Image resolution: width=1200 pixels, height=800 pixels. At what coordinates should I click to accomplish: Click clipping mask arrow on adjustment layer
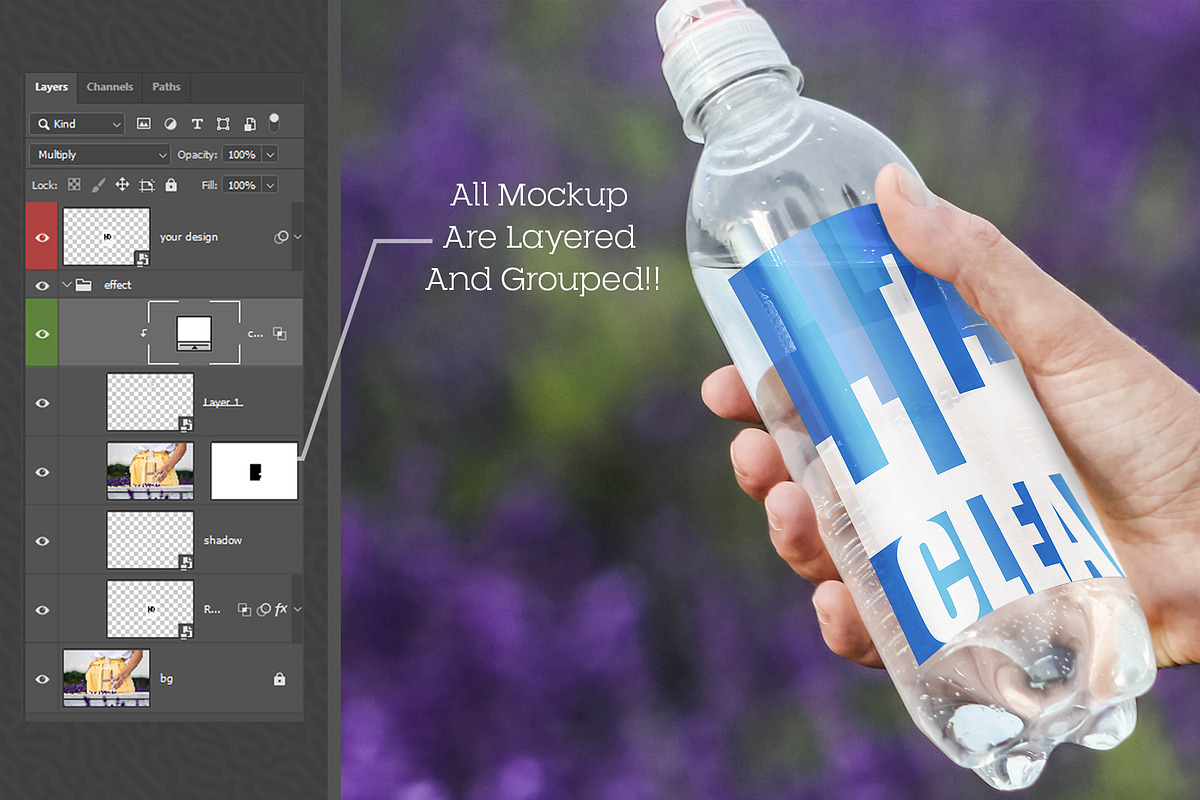click(143, 333)
